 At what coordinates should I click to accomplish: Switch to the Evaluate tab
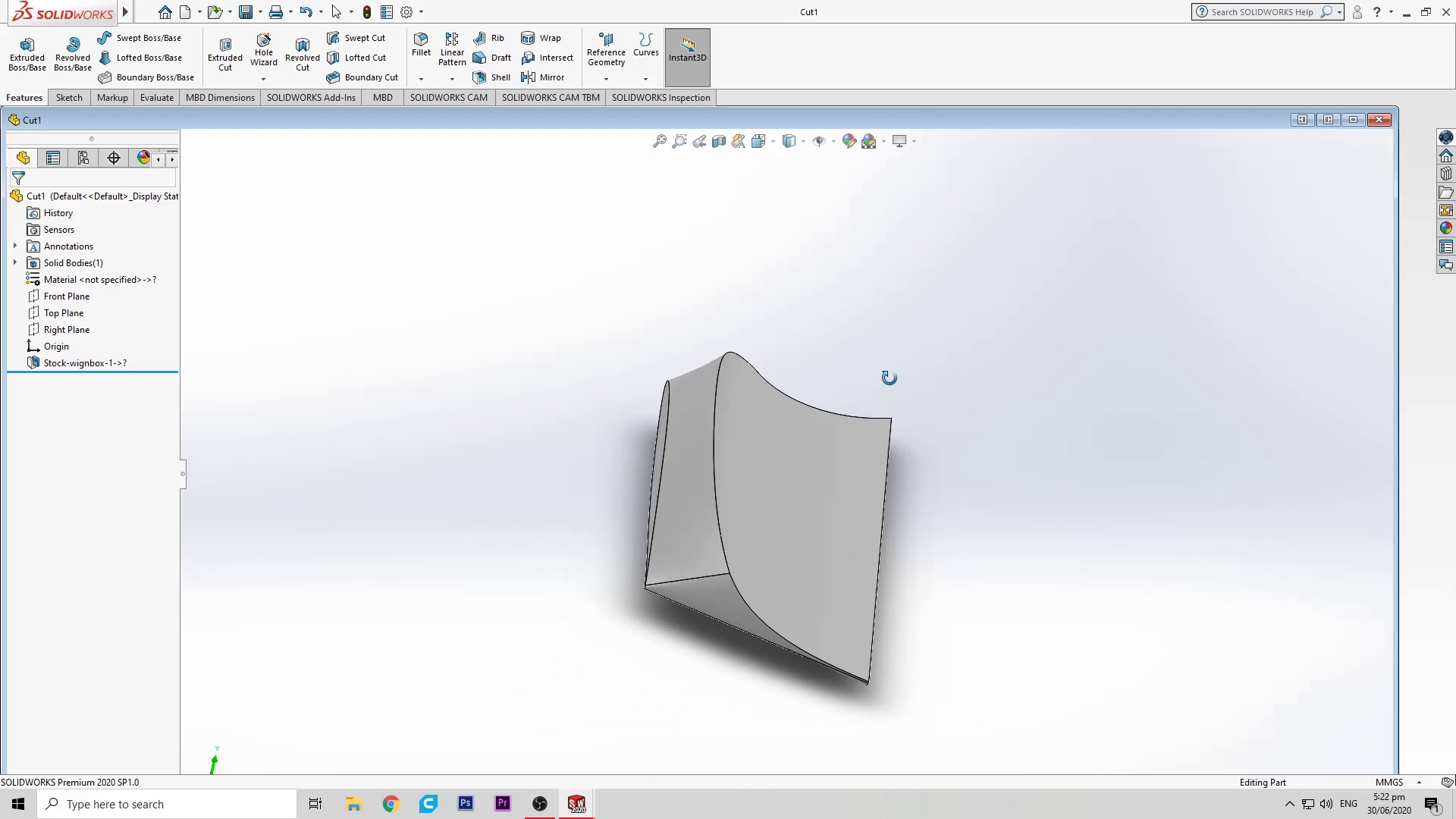click(157, 97)
